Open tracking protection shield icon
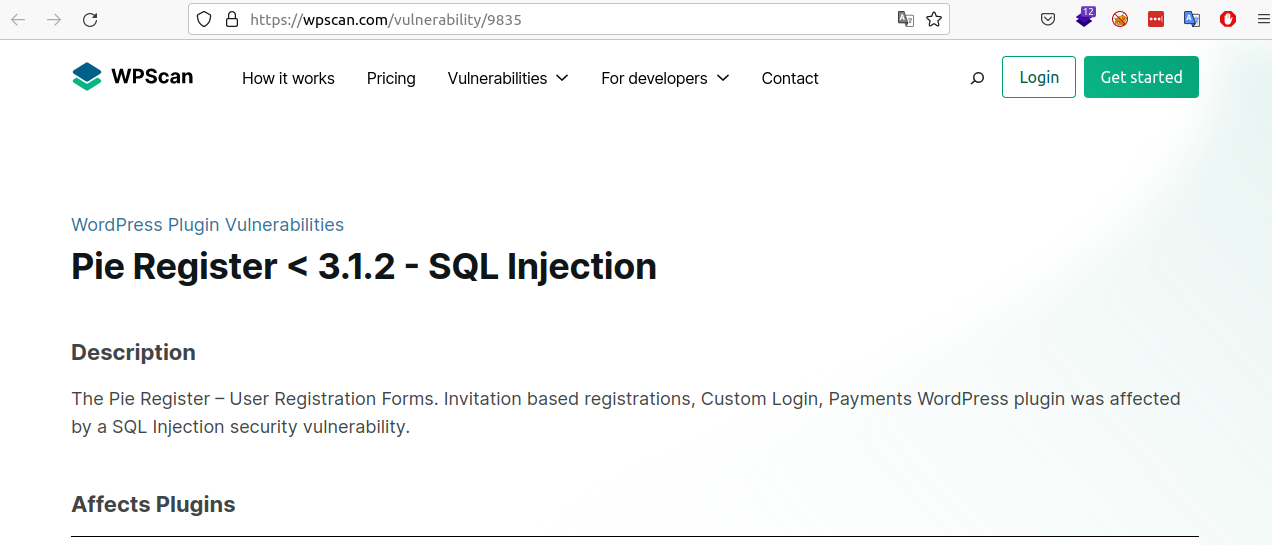 pyautogui.click(x=205, y=19)
